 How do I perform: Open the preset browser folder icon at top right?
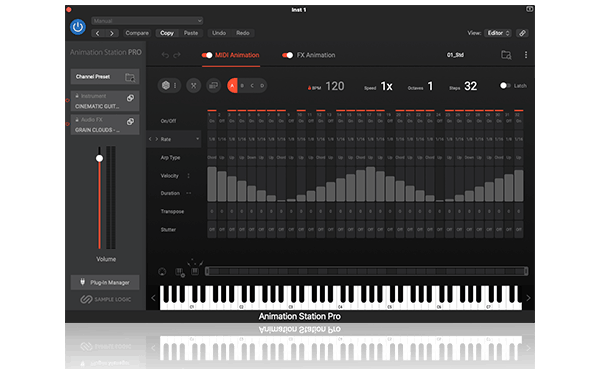click(x=506, y=55)
